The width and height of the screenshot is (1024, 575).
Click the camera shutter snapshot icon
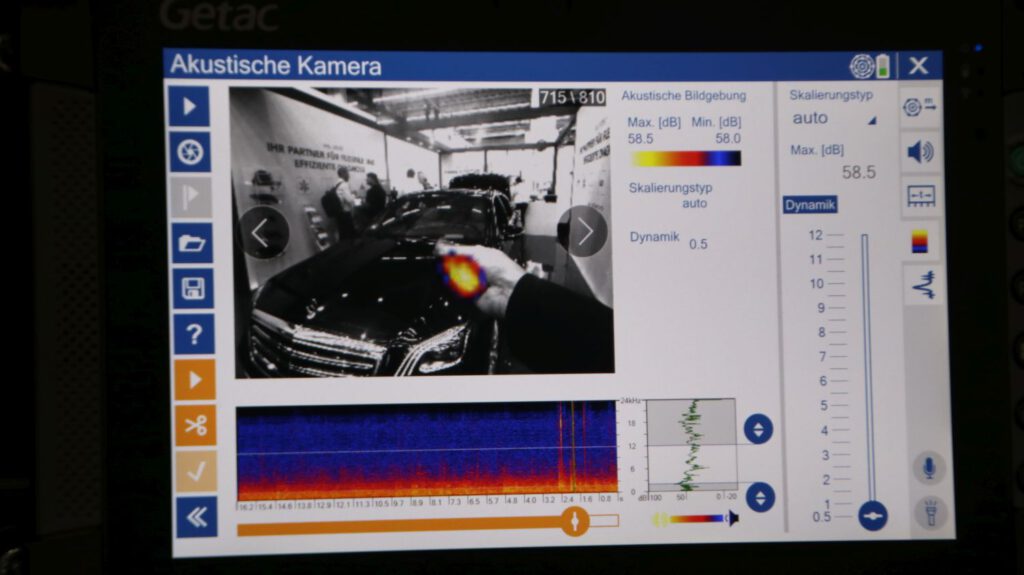pyautogui.click(x=190, y=152)
